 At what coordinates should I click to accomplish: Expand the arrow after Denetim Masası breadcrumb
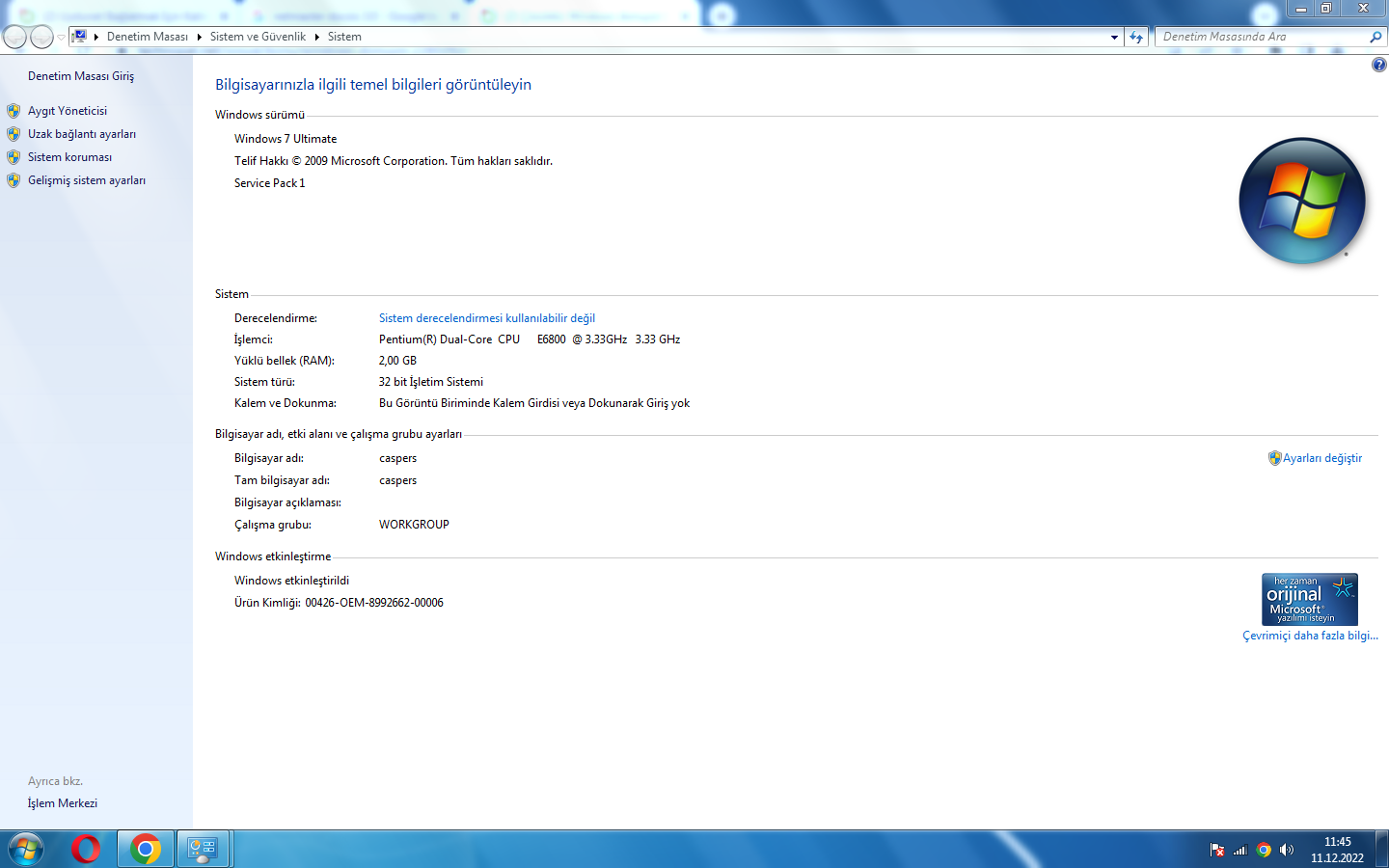pyautogui.click(x=199, y=37)
